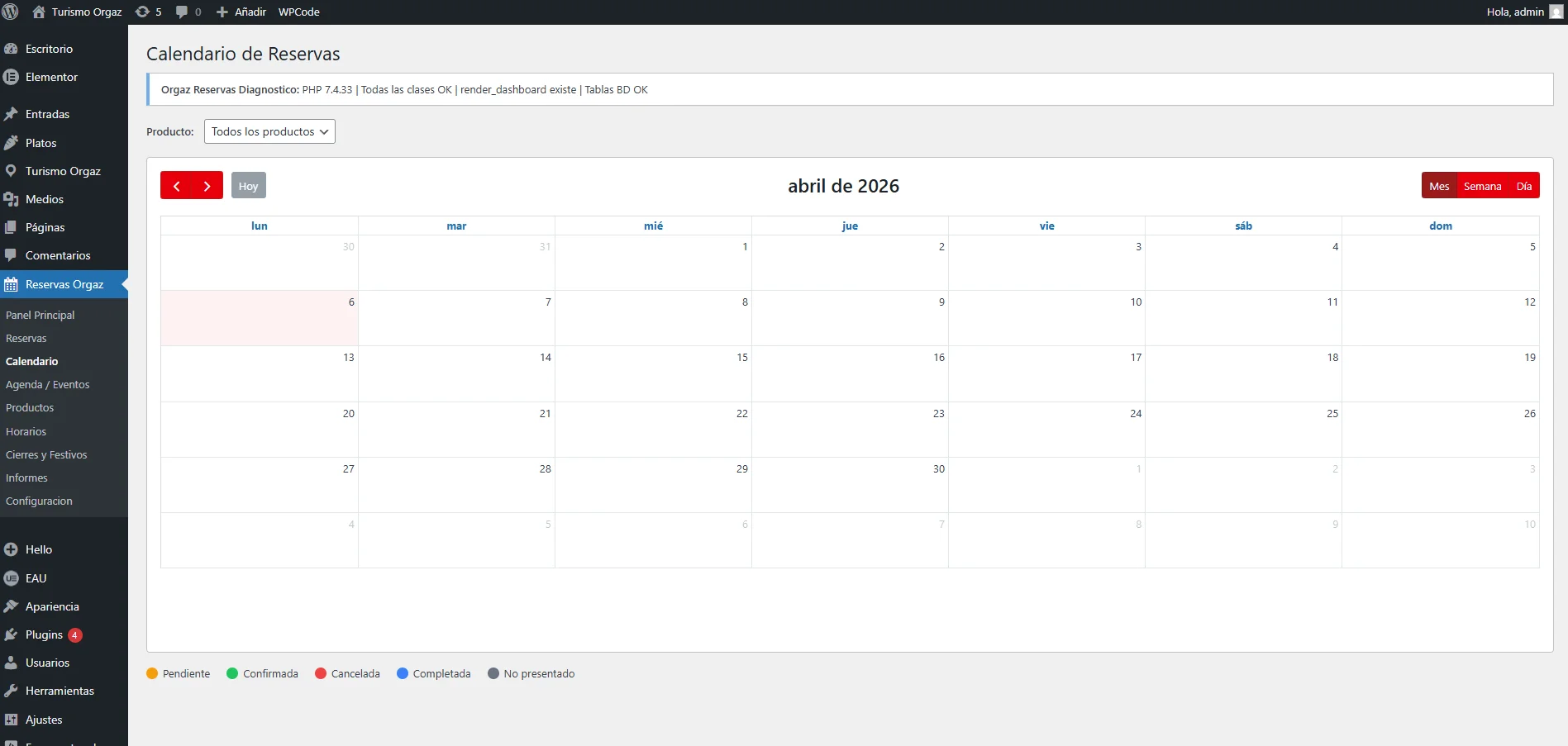
Task: Select the Mes view button
Action: (x=1439, y=186)
